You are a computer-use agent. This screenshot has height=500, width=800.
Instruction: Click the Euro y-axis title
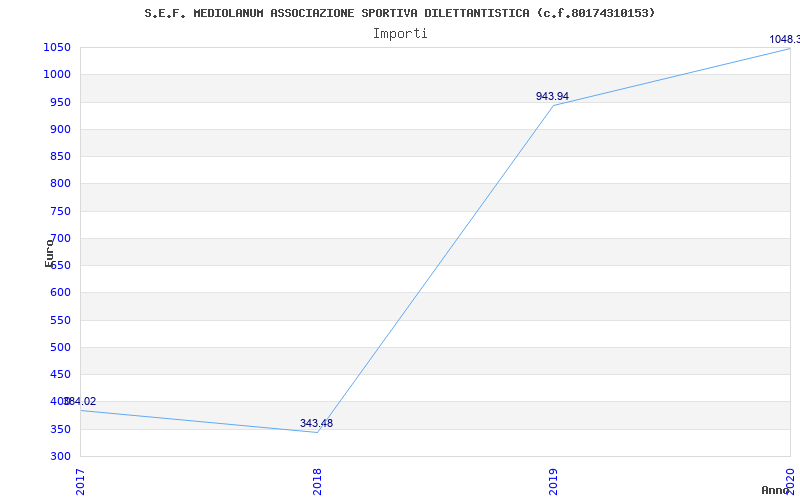[49, 253]
